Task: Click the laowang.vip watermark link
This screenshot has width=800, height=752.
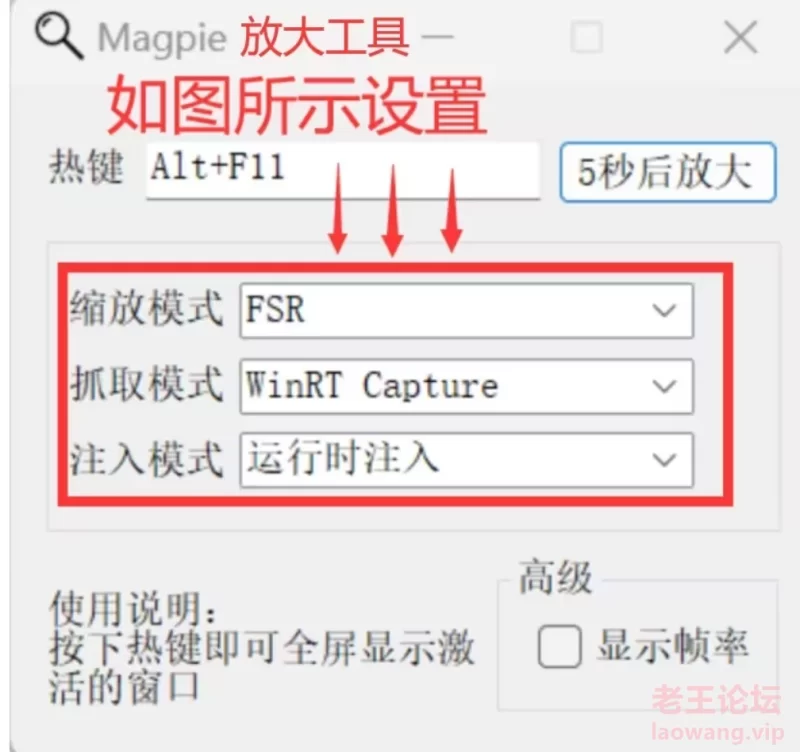Action: [718, 734]
